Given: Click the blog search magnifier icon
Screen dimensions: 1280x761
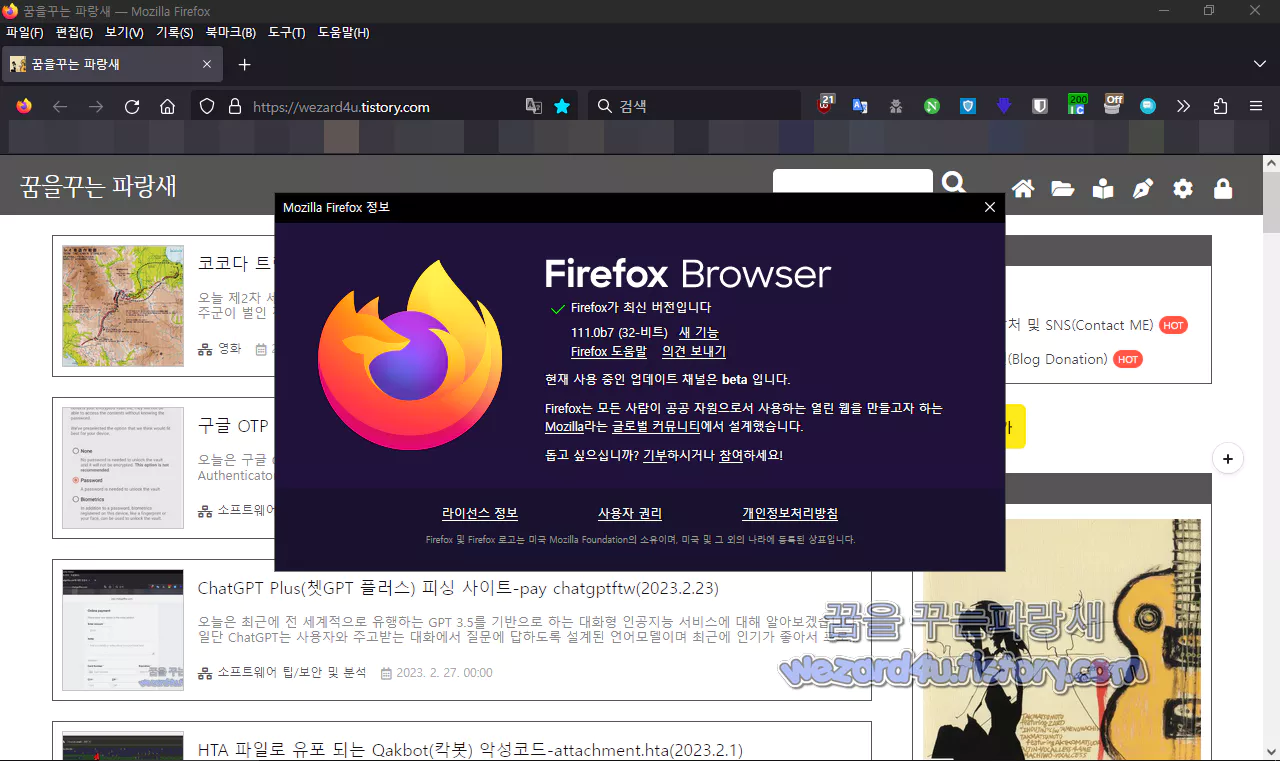Looking at the screenshot, I should click(x=955, y=184).
